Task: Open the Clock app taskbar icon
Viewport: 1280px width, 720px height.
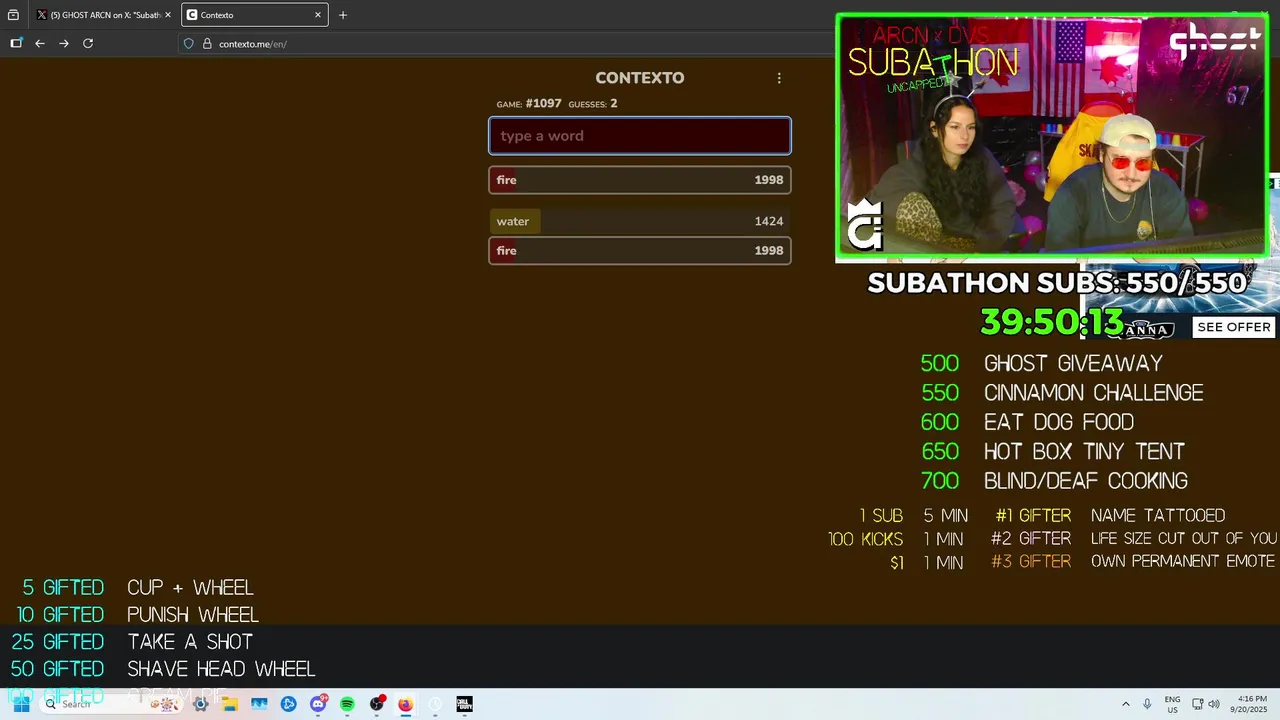Action: tap(435, 704)
